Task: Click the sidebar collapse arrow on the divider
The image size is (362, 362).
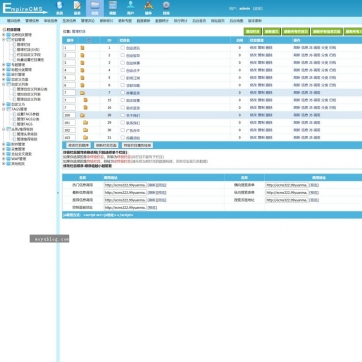Action: (58, 193)
